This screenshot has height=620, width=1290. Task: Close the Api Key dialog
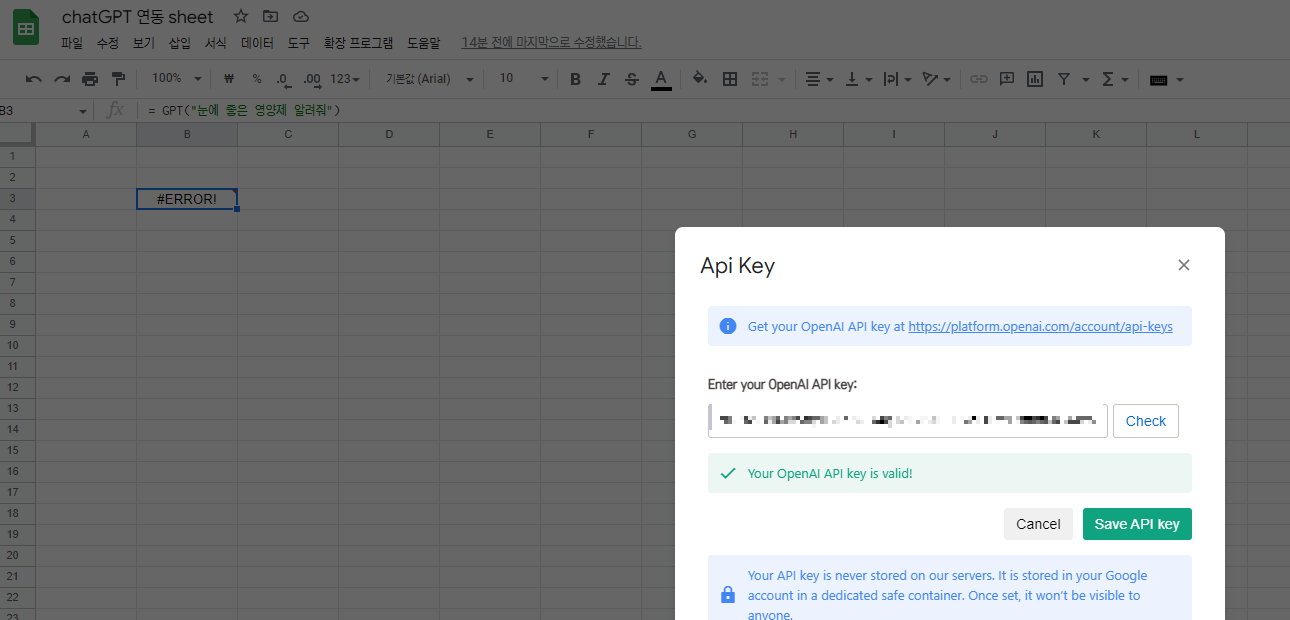(x=1184, y=265)
